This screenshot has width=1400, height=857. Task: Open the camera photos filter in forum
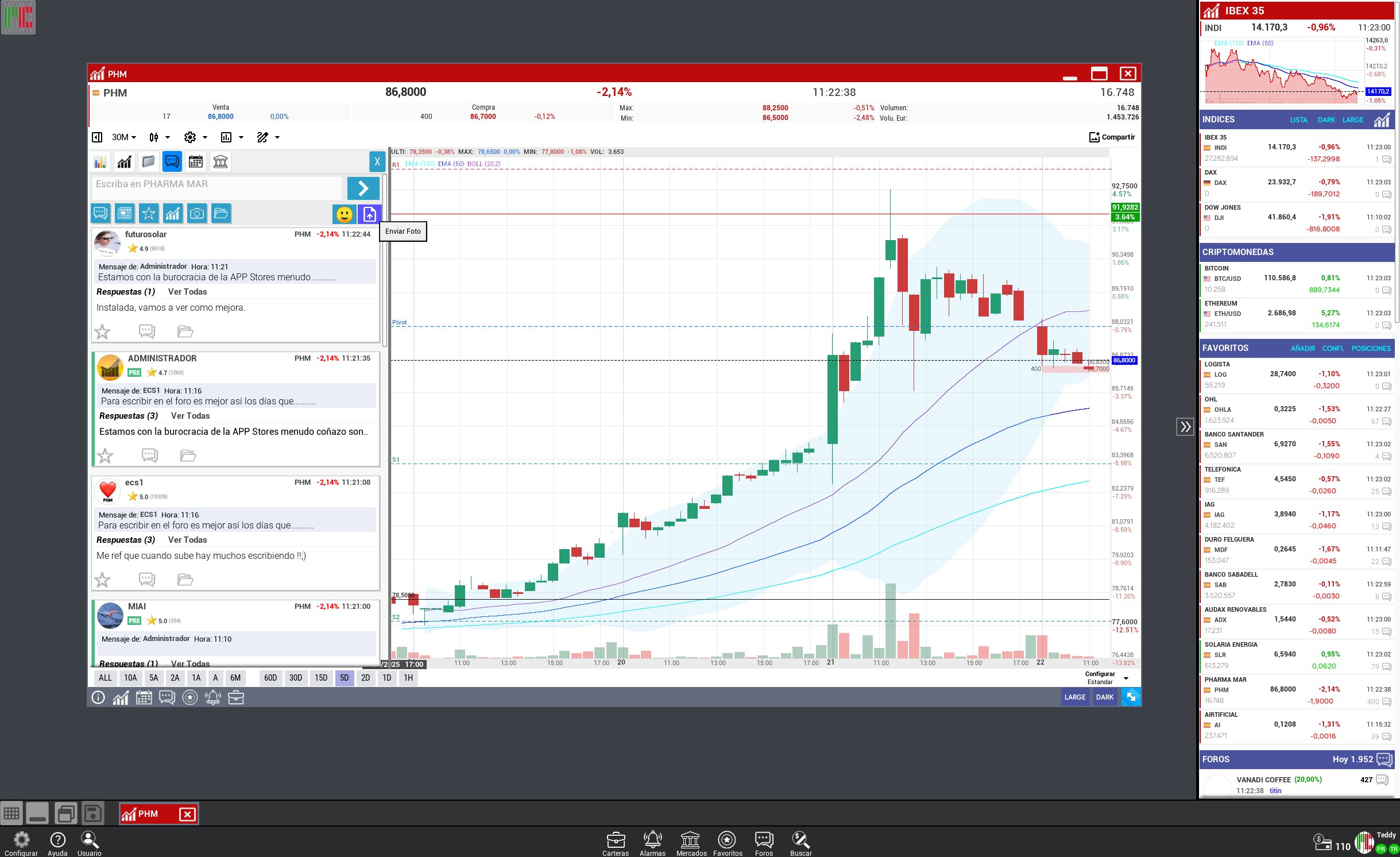[x=196, y=214]
